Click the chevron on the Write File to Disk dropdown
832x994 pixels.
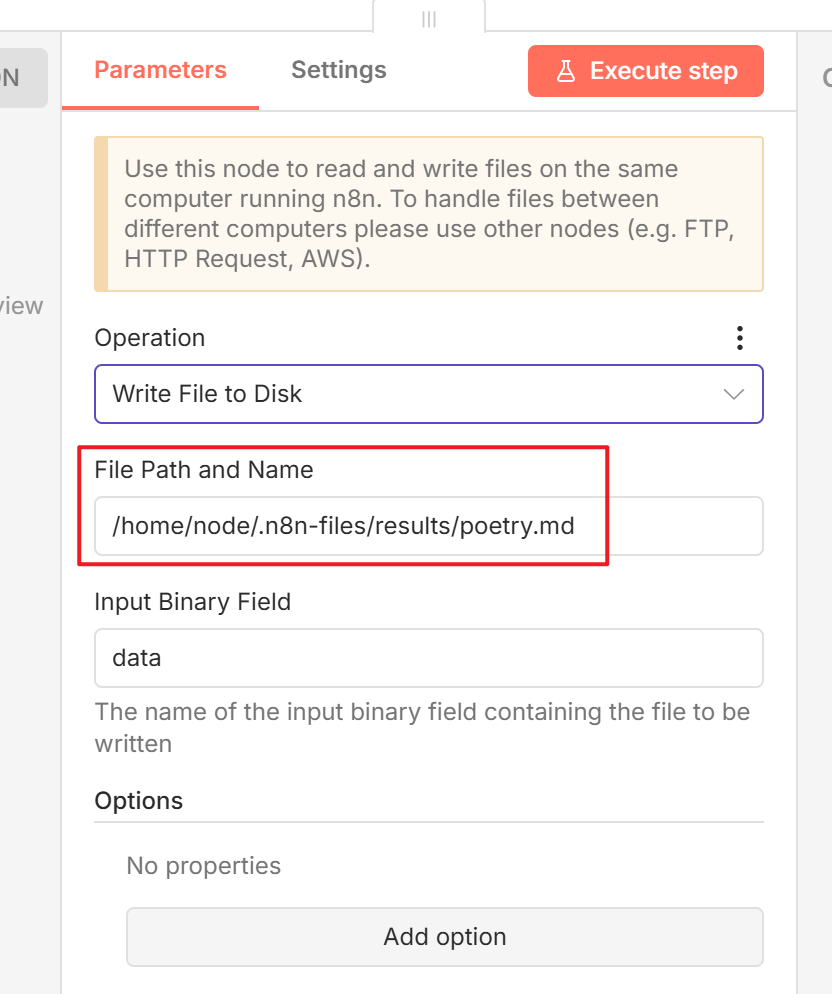(x=734, y=394)
